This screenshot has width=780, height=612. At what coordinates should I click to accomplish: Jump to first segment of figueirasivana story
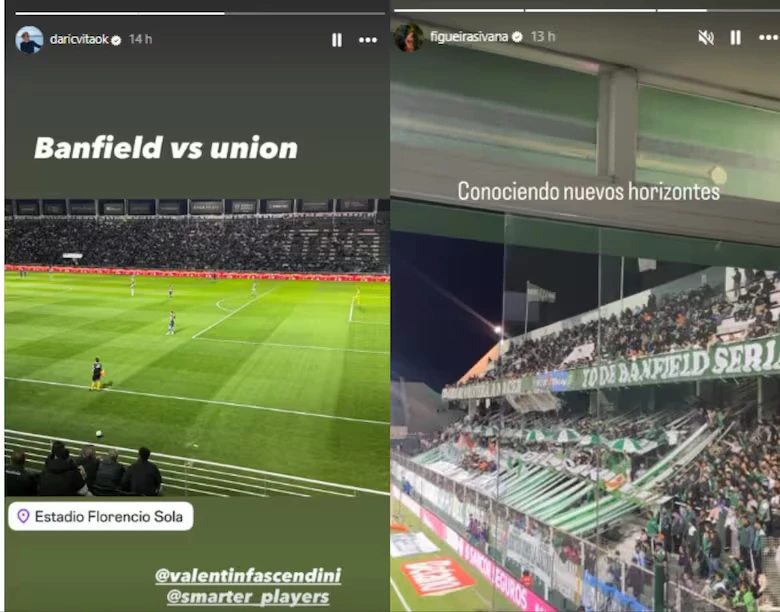click(459, 10)
